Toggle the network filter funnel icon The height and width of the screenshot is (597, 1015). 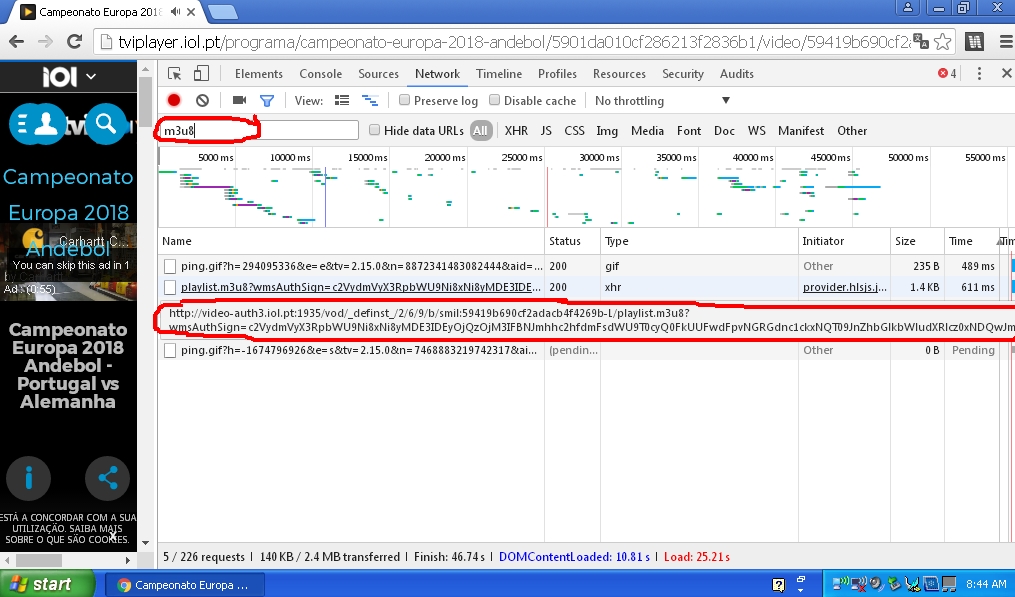[267, 100]
